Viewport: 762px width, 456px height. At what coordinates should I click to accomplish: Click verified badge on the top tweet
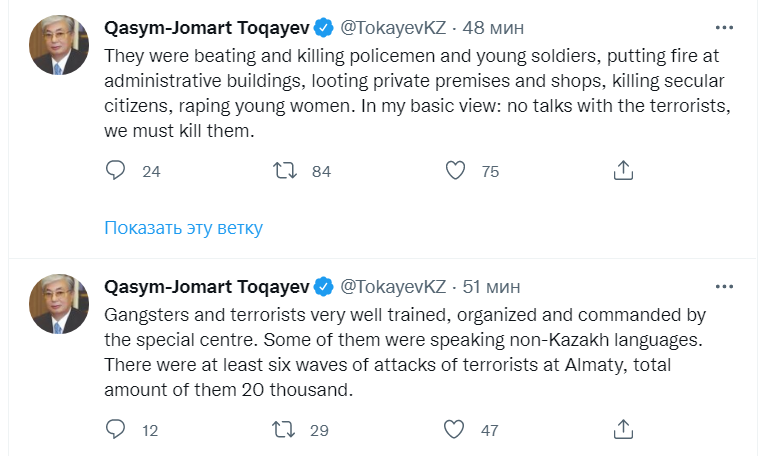pyautogui.click(x=325, y=27)
